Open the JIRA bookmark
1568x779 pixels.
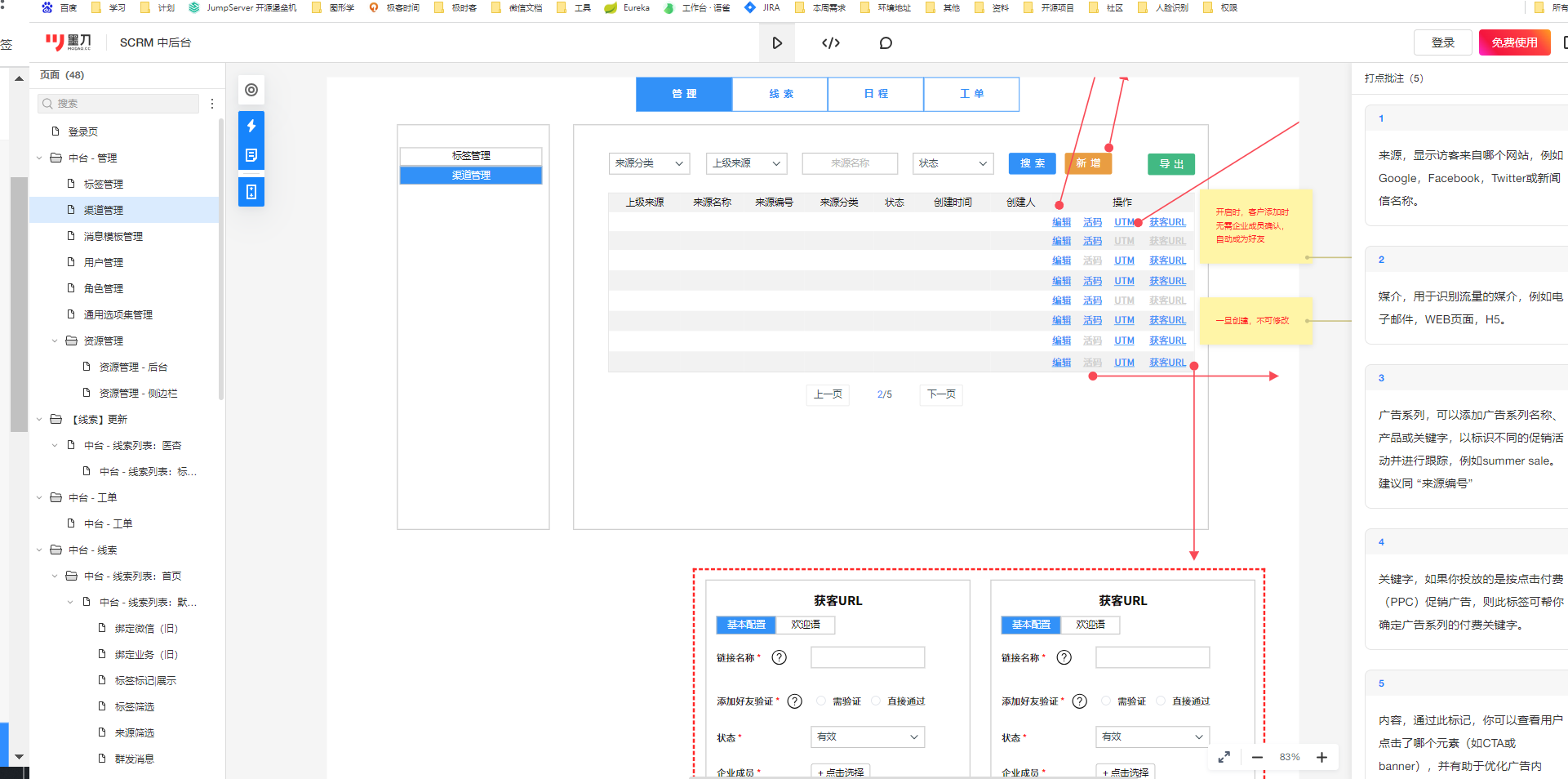(762, 7)
